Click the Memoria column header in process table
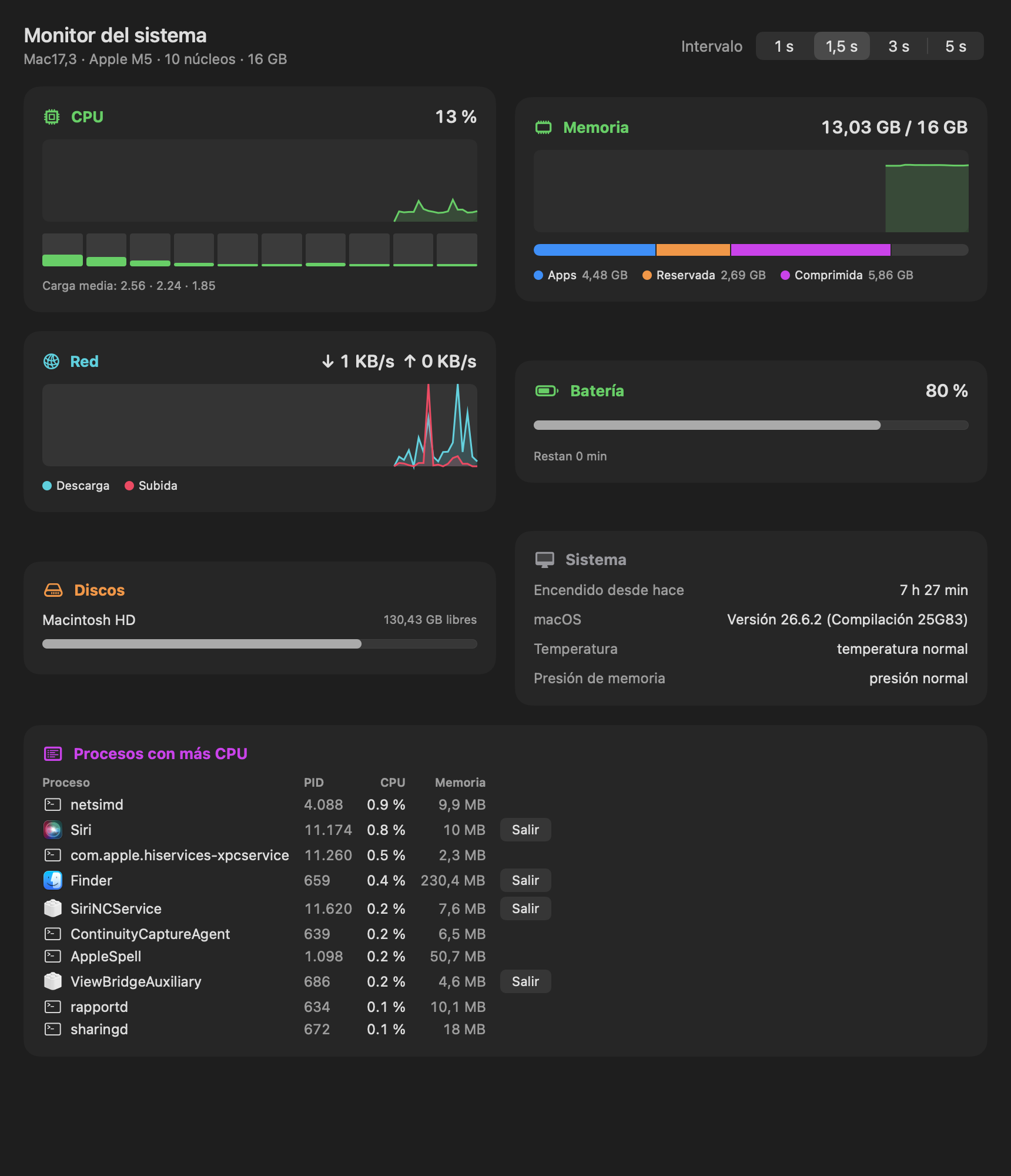 460,783
